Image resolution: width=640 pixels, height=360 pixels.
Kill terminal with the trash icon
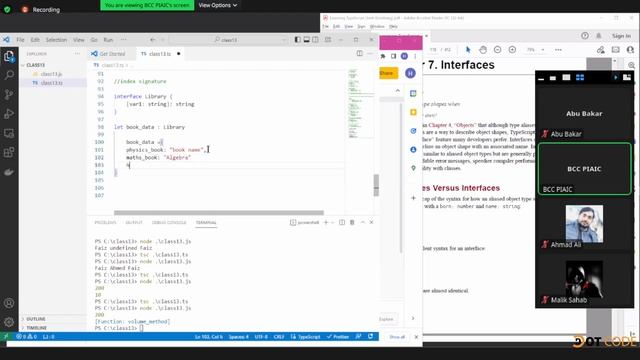click(x=352, y=222)
